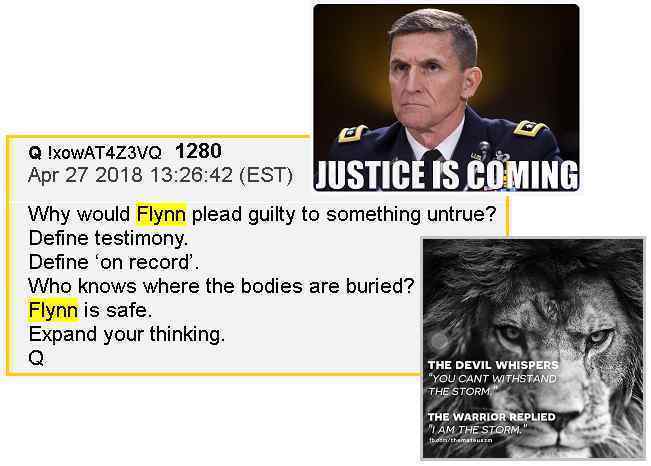Select the 'Define on record' line

113,262
